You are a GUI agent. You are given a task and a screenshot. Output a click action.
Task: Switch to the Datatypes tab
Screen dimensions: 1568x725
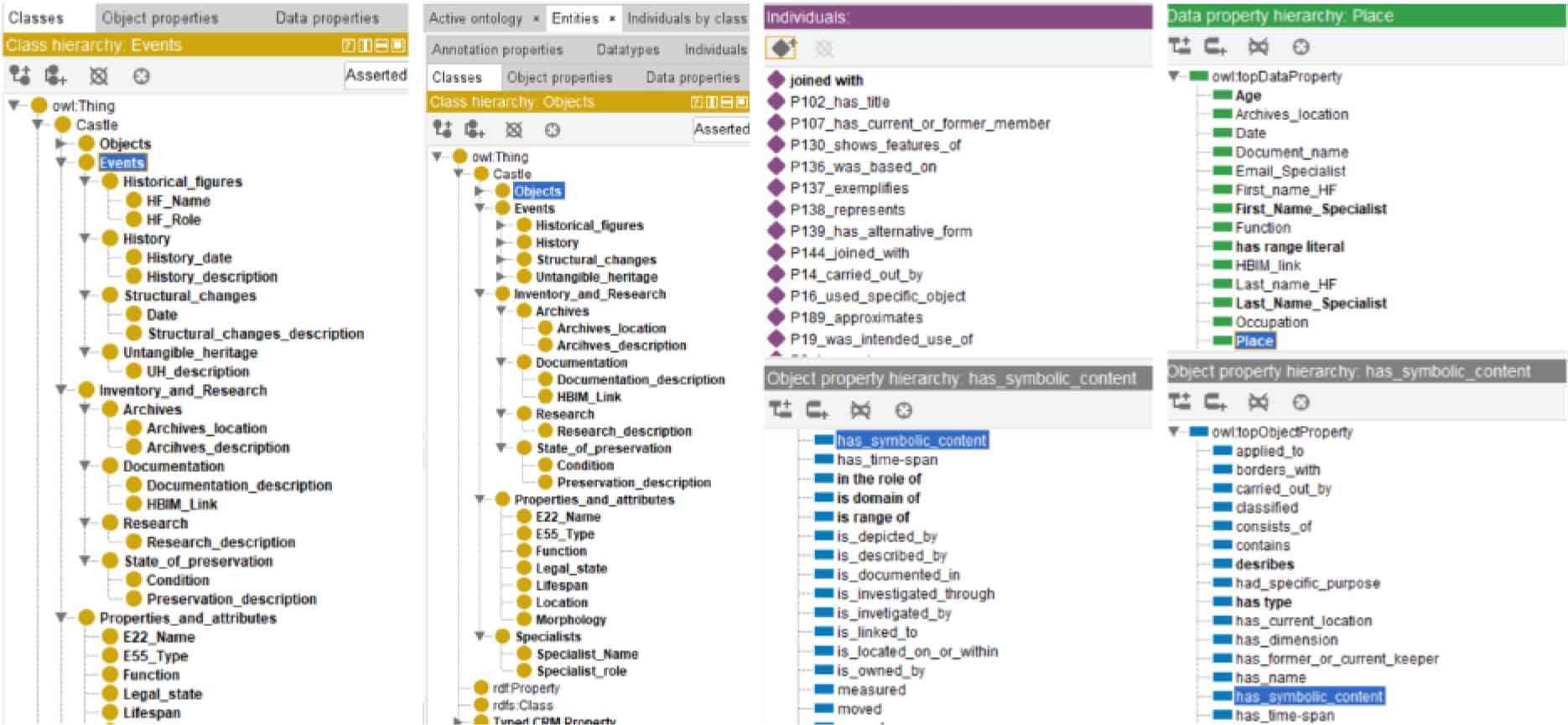tap(627, 49)
